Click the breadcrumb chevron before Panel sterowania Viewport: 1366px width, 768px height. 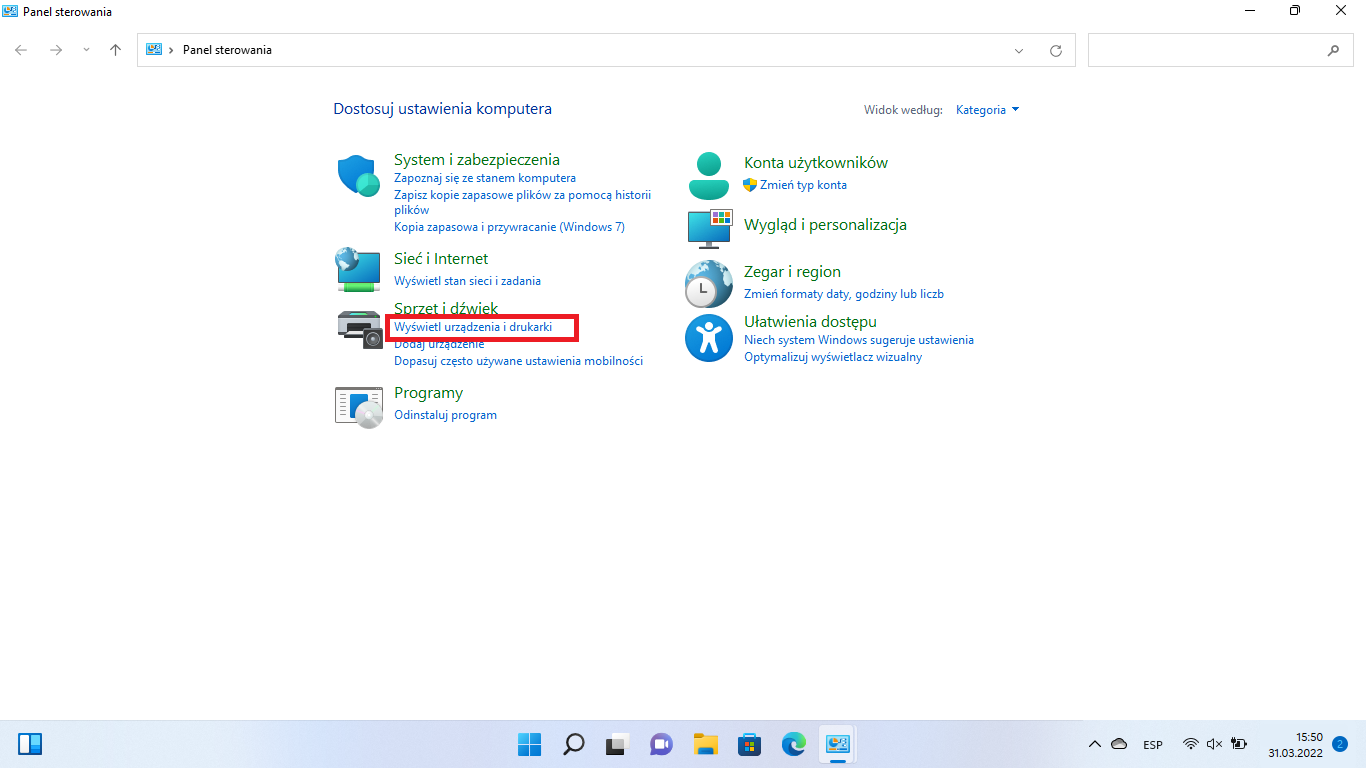(x=172, y=50)
